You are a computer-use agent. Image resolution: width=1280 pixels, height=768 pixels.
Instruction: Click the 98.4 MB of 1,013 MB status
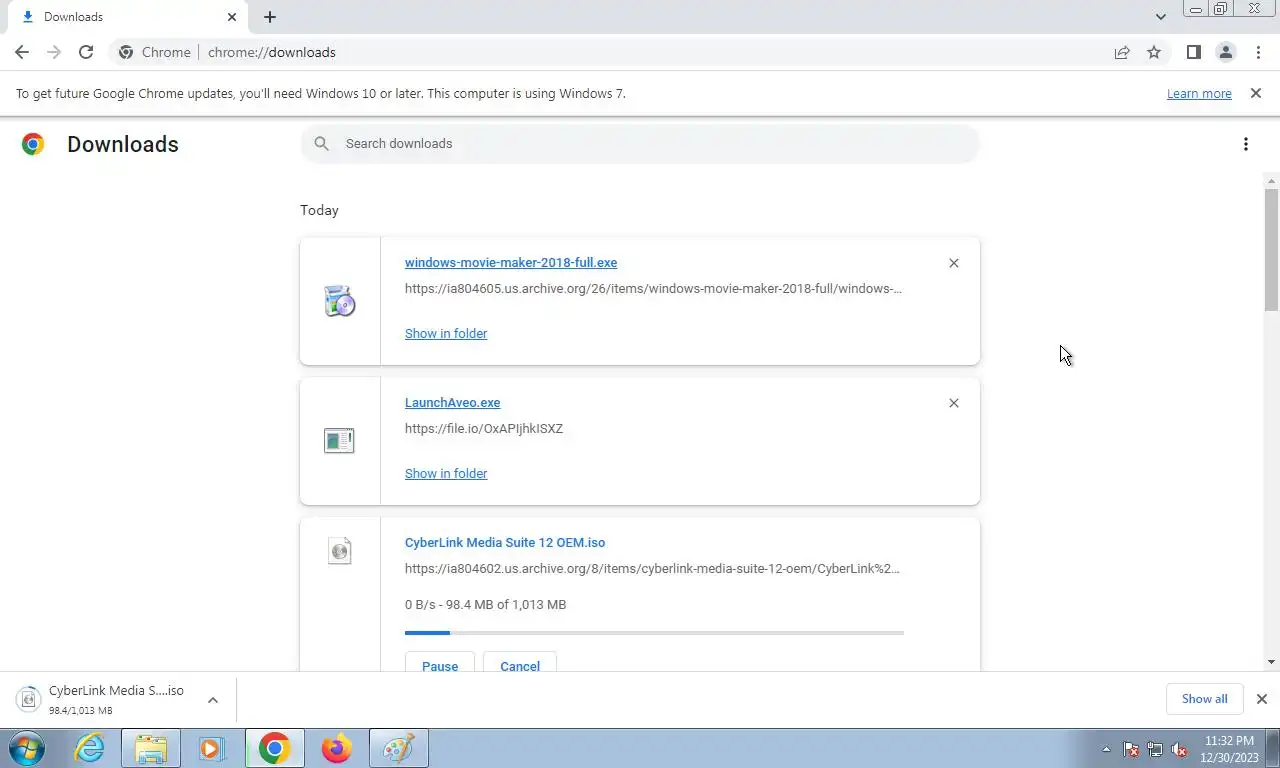tap(485, 604)
